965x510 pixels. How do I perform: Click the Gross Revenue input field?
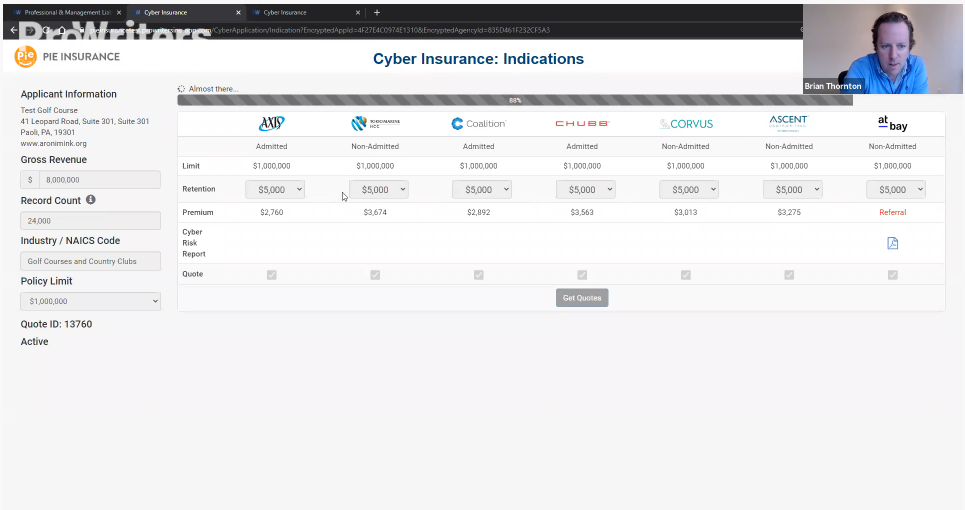(96, 180)
